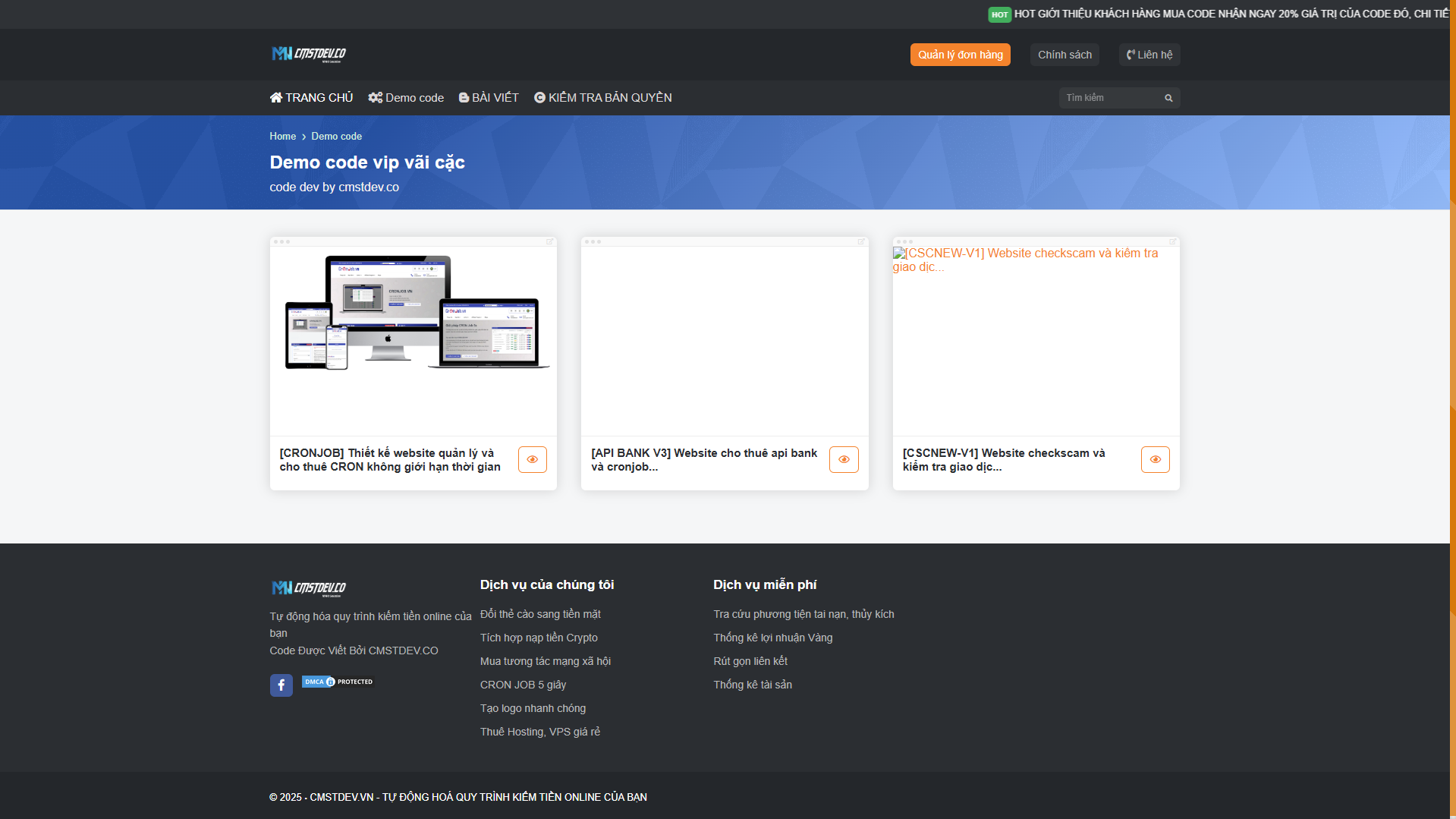Screen dimensions: 1456x819
Task: Click the footer CMSTDEV.CO logo
Action: tap(308, 588)
